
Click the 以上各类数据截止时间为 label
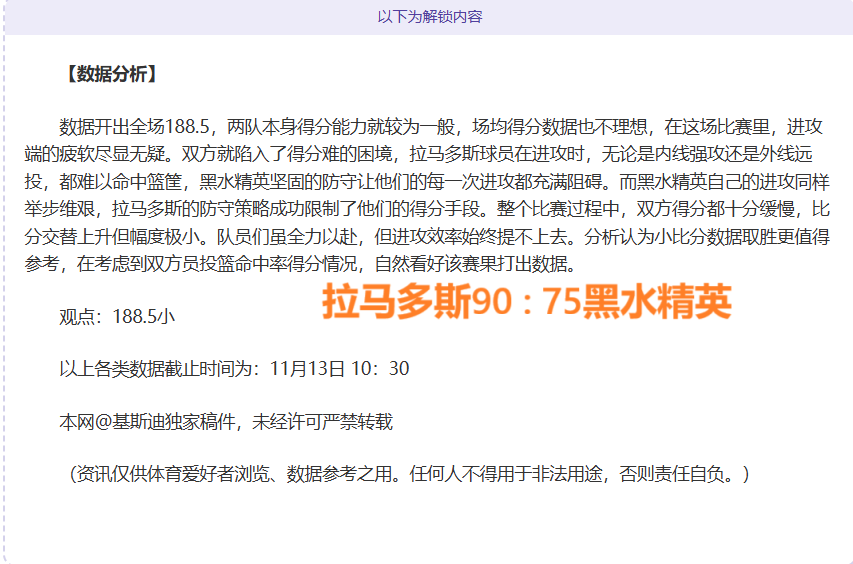click(158, 369)
